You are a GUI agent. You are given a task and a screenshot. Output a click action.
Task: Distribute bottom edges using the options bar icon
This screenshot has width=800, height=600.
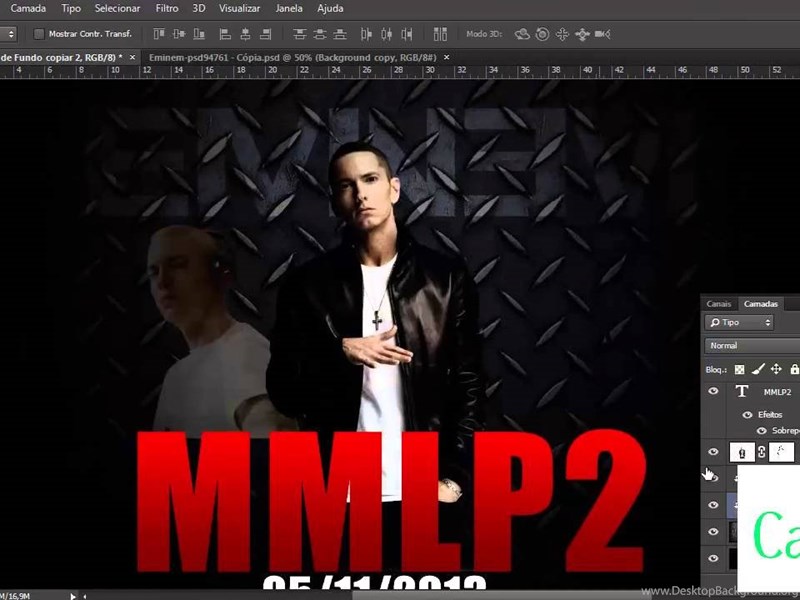click(340, 34)
